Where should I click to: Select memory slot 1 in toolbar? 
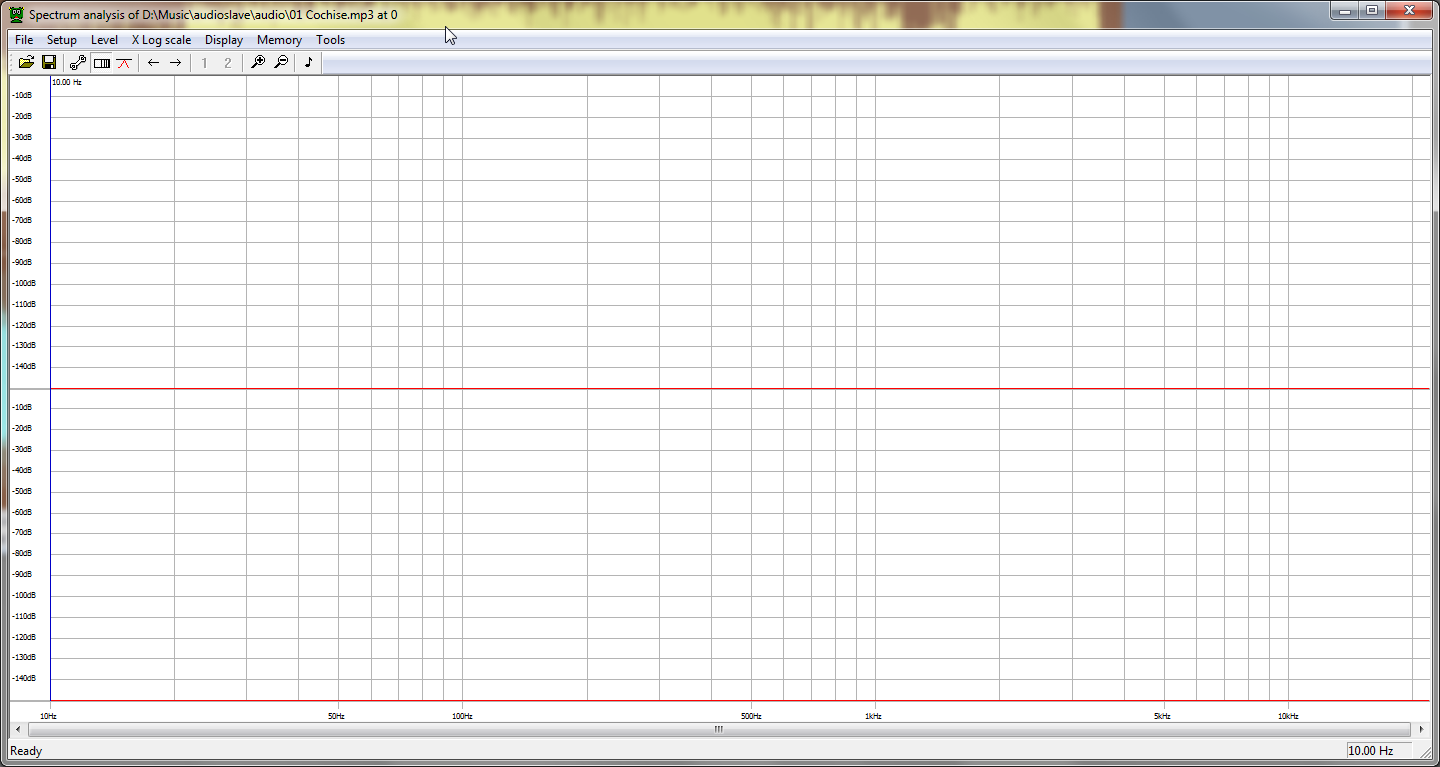(205, 62)
